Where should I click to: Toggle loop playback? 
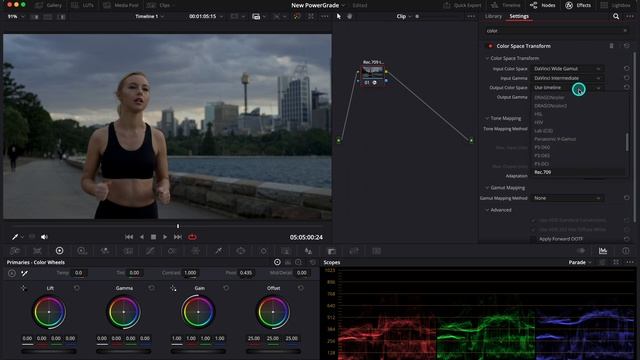click(192, 237)
